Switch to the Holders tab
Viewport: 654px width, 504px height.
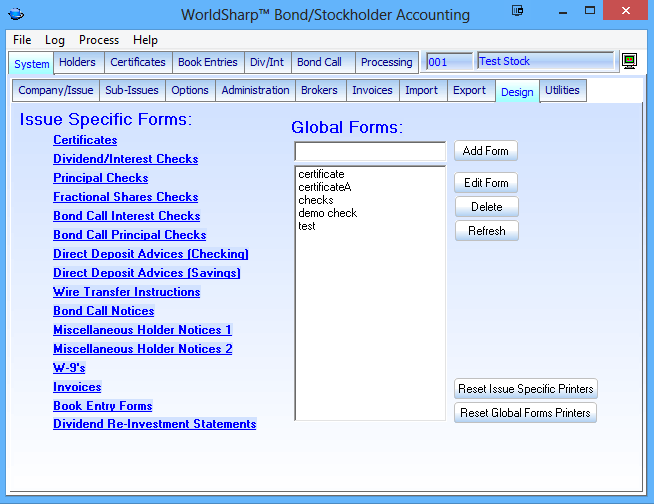77,62
